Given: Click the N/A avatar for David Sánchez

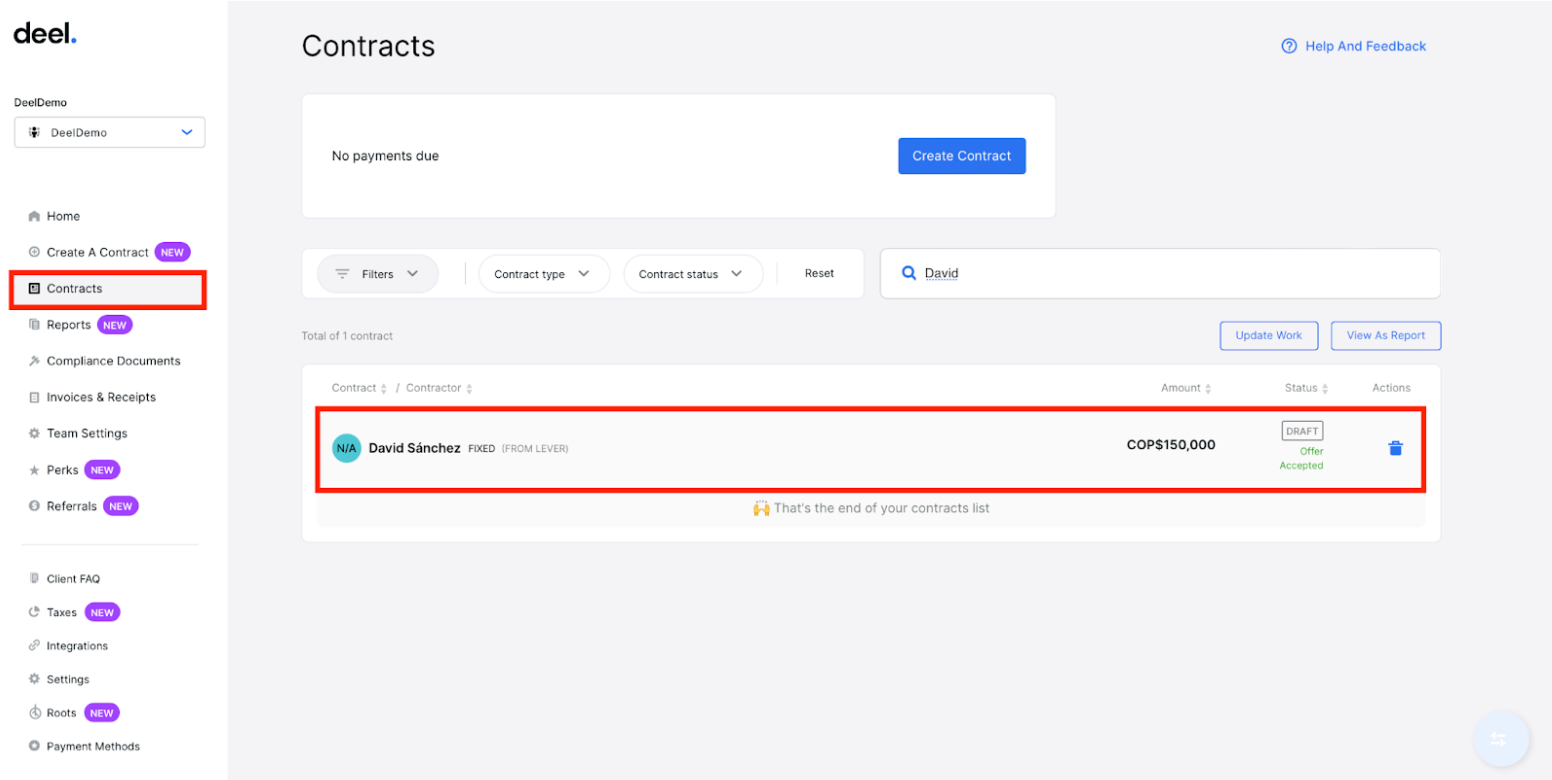Looking at the screenshot, I should click(346, 448).
